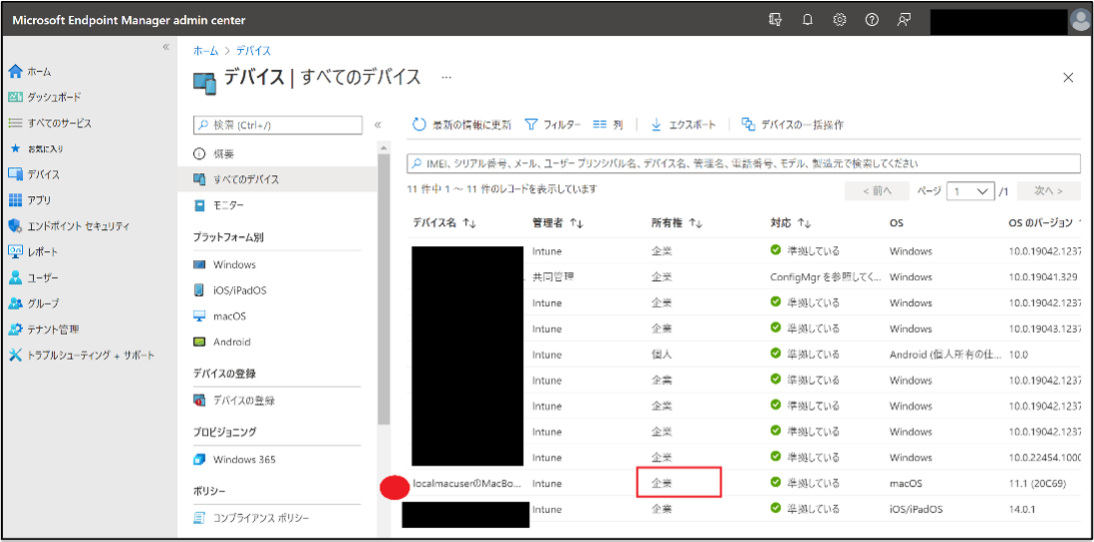Click the 前へ previous page button
The image size is (1094, 542).
coord(876,190)
